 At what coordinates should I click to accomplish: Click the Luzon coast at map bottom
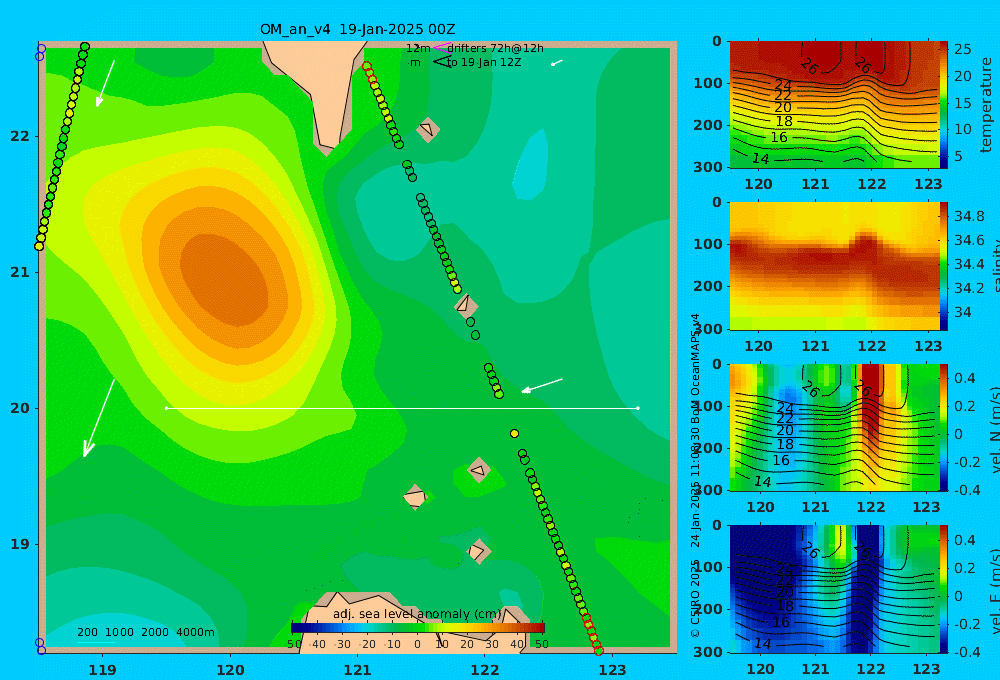pos(415,625)
